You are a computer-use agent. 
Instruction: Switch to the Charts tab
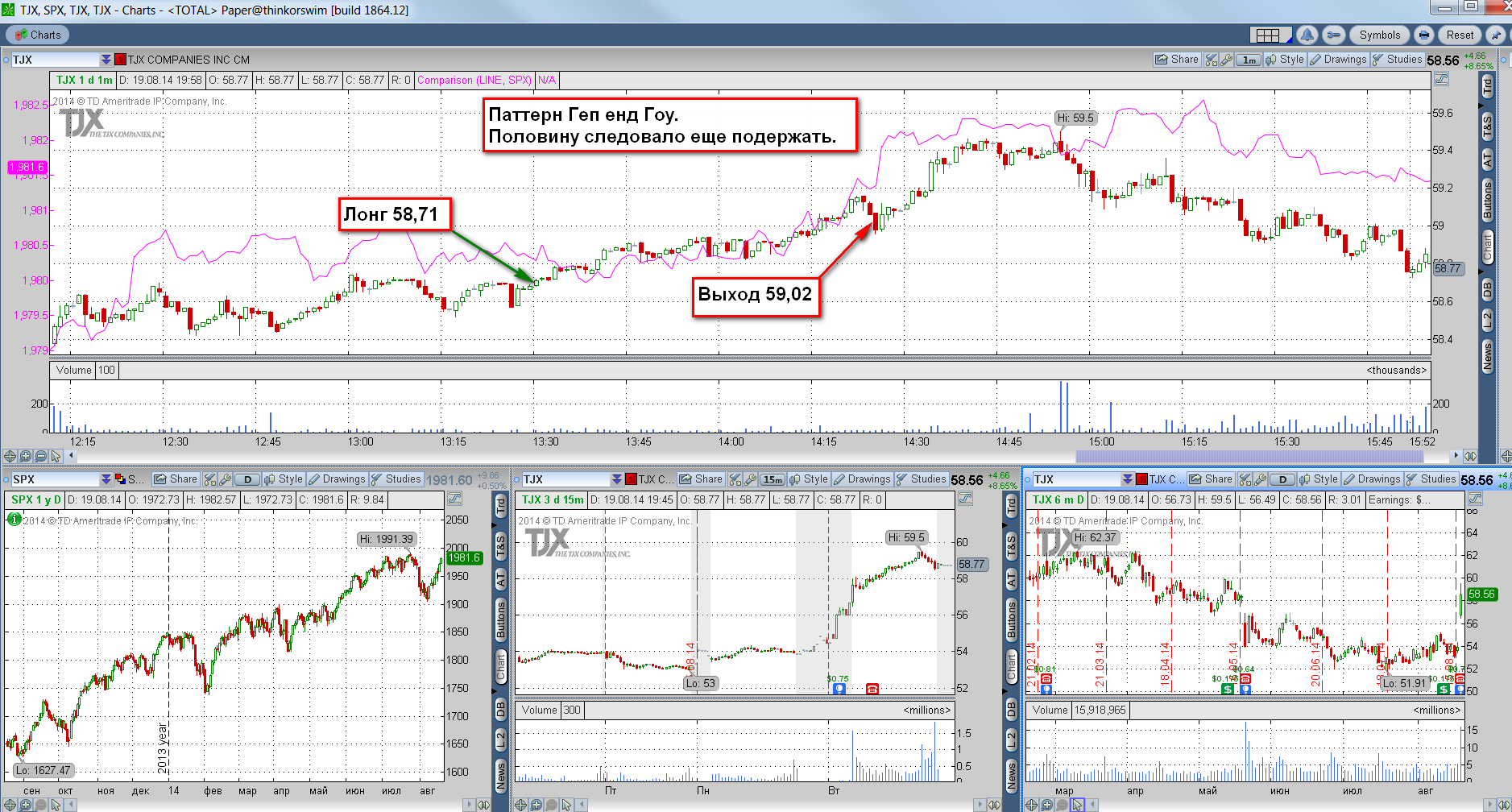[x=38, y=35]
